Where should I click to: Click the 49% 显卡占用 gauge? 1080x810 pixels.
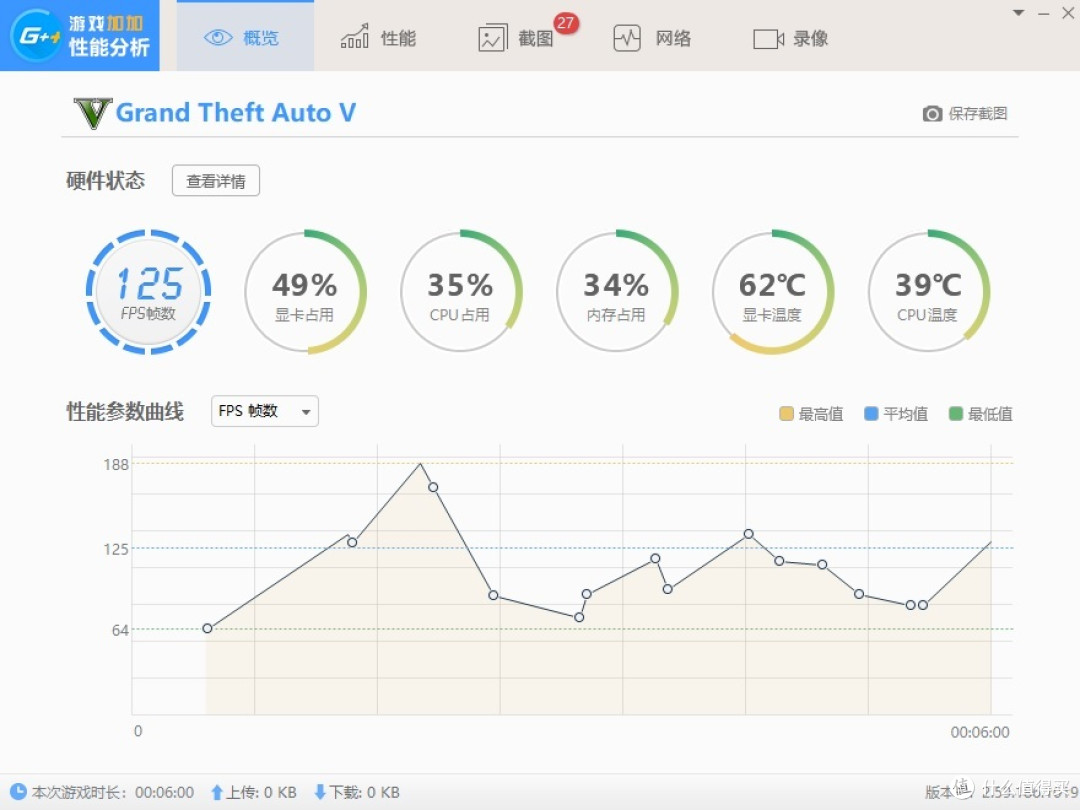[x=304, y=291]
